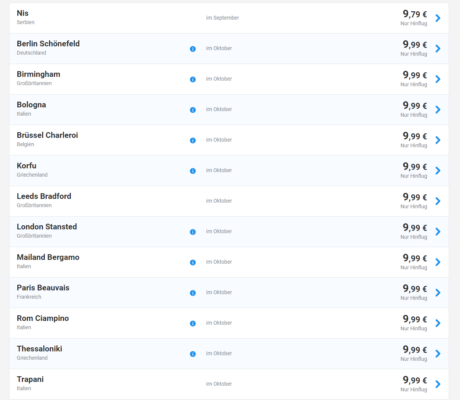460x400 pixels.
Task: Show Paris Beauvais info icon details
Action: pyautogui.click(x=193, y=293)
